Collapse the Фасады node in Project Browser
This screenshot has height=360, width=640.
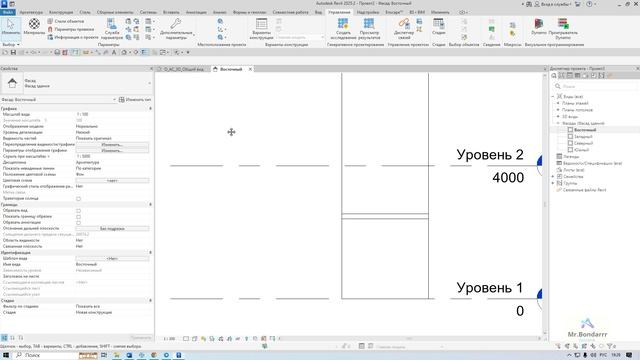(x=558, y=123)
